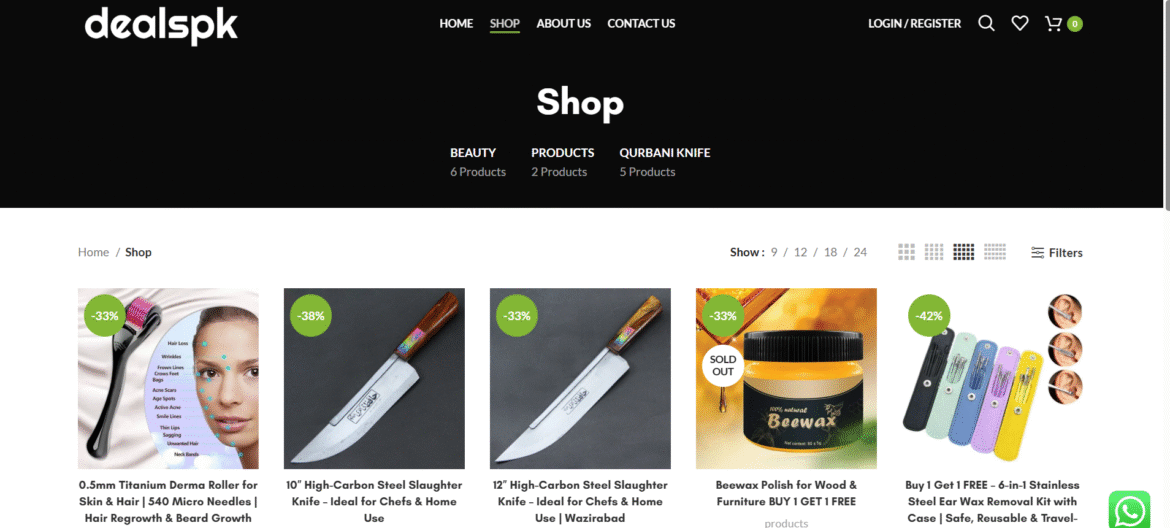This screenshot has width=1170, height=528.
Task: Expand the Filters panel
Action: click(x=1057, y=253)
